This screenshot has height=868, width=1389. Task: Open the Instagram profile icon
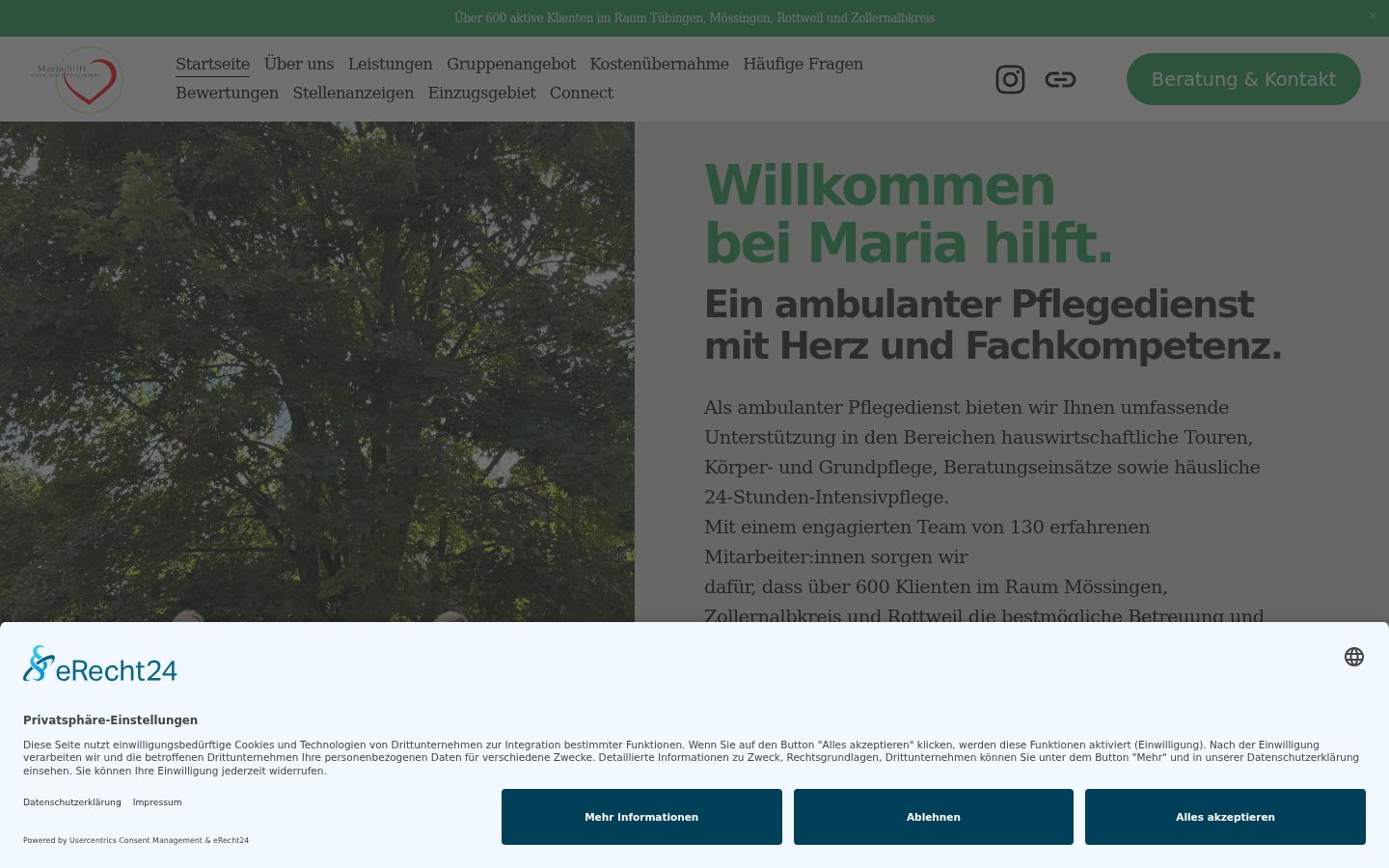click(x=1010, y=79)
